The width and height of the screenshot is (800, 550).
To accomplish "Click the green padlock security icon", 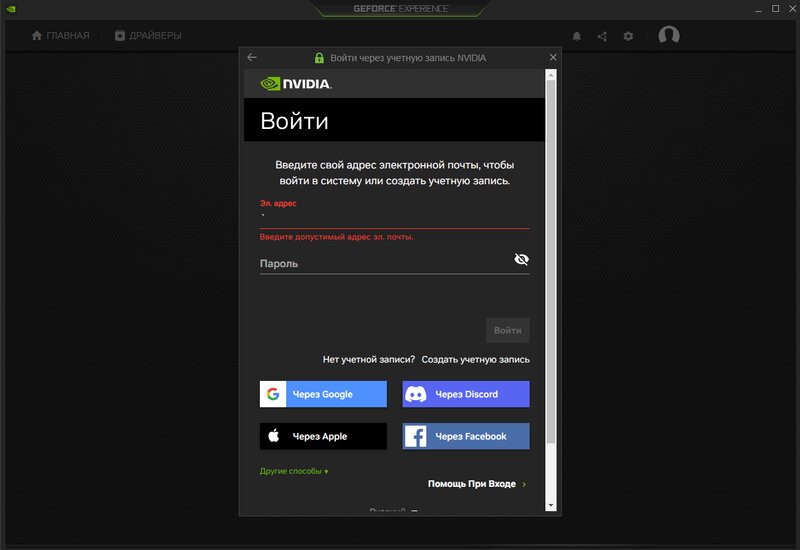I will pos(319,58).
